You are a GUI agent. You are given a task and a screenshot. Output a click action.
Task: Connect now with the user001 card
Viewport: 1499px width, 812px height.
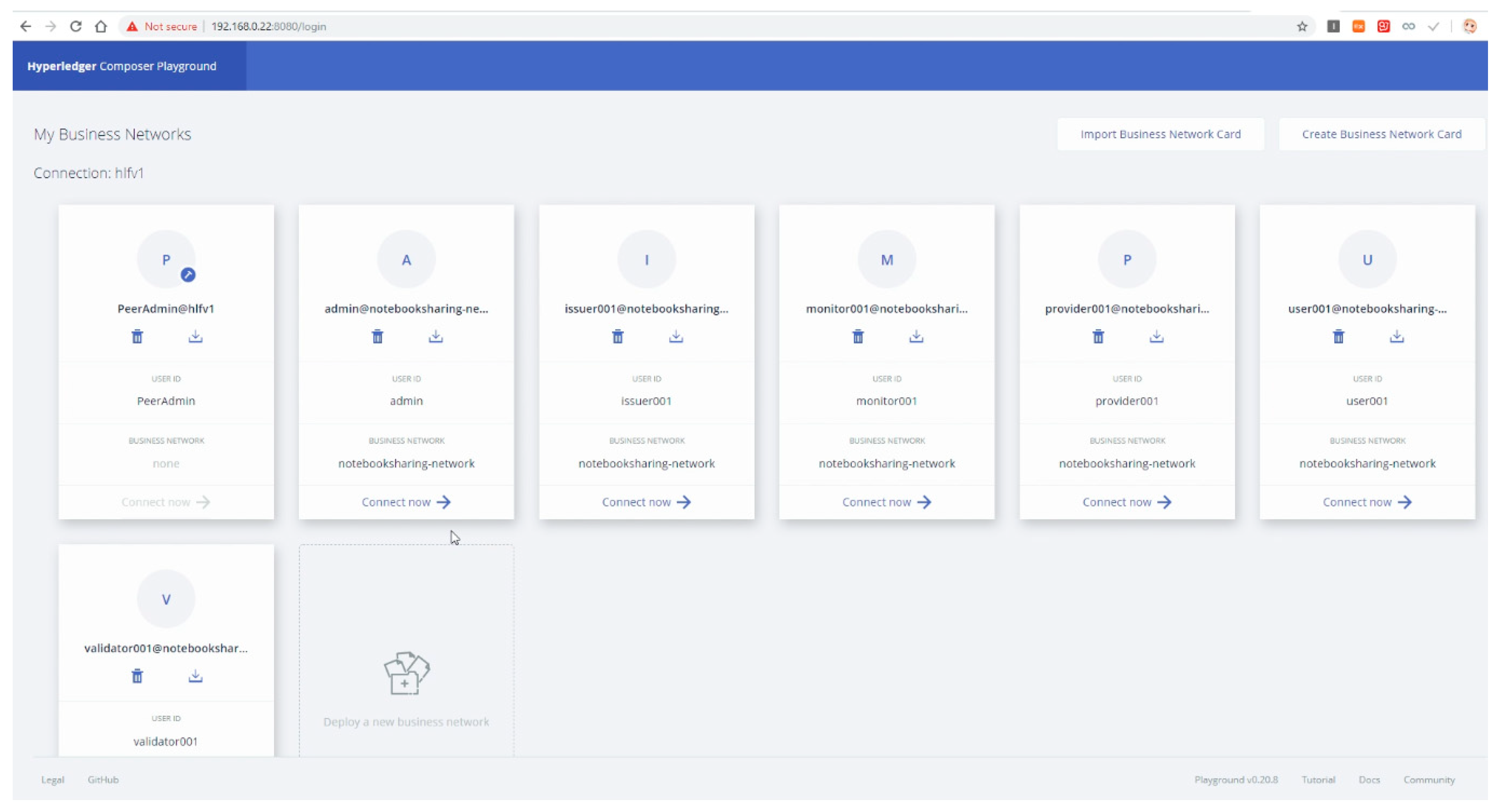[x=1367, y=502]
